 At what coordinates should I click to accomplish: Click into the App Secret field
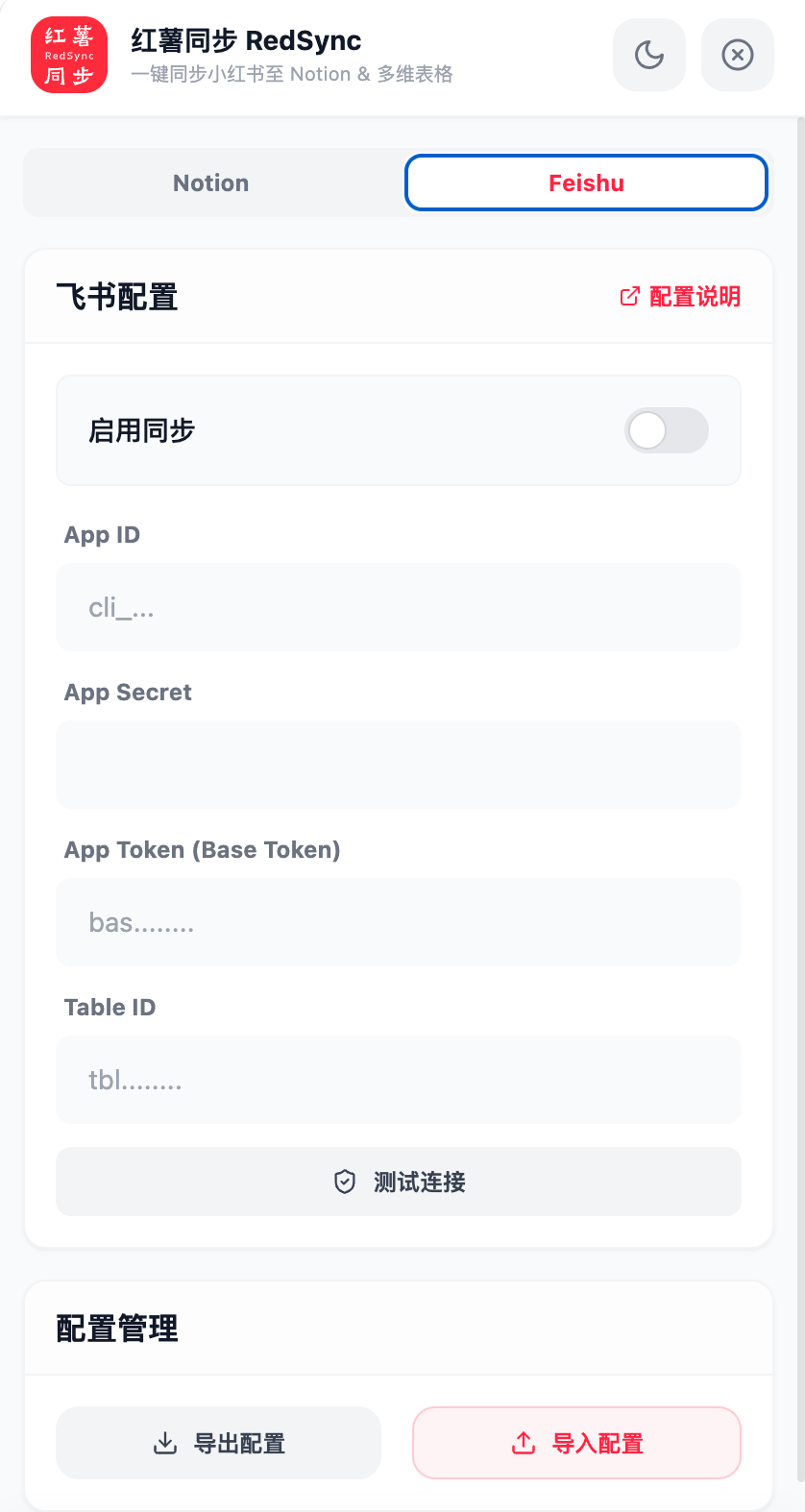coord(399,765)
